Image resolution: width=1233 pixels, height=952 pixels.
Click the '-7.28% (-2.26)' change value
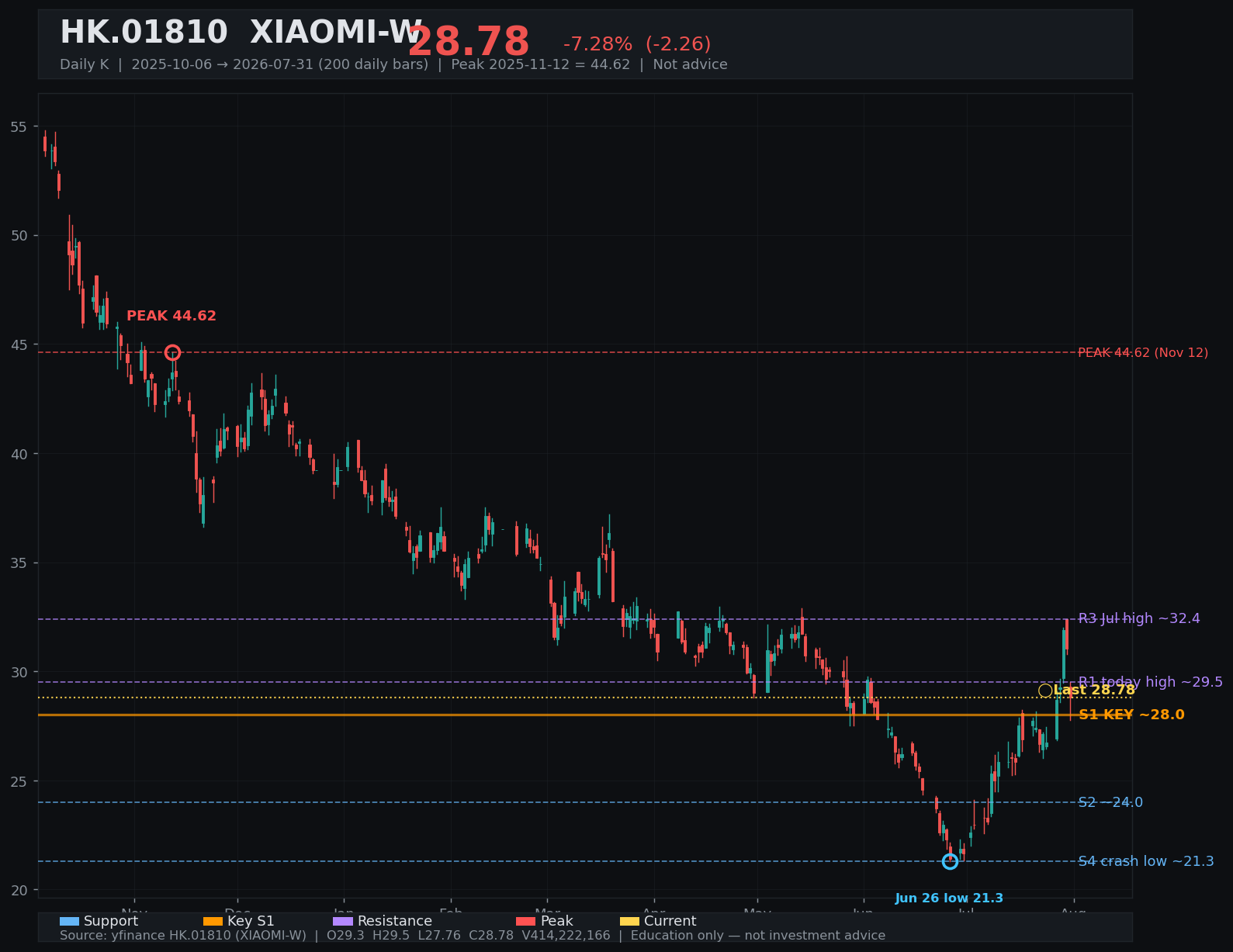tap(637, 44)
